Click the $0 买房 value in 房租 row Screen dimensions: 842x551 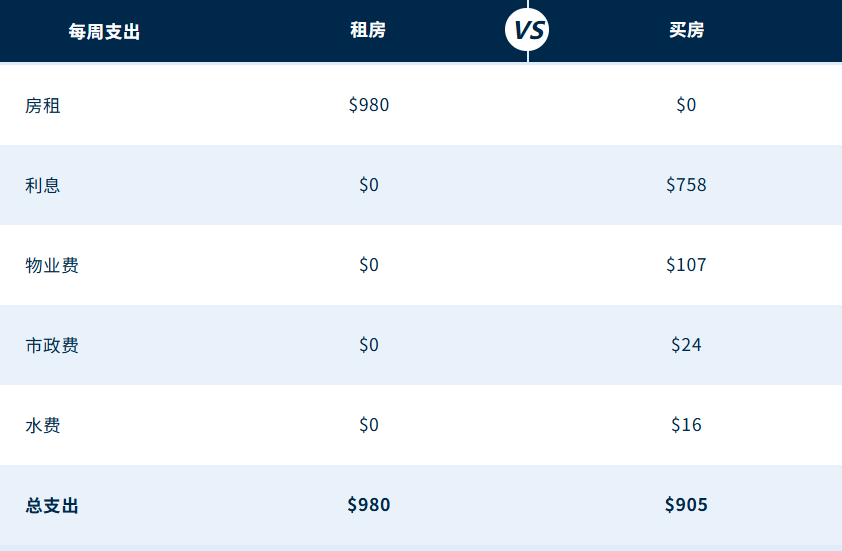coord(686,105)
